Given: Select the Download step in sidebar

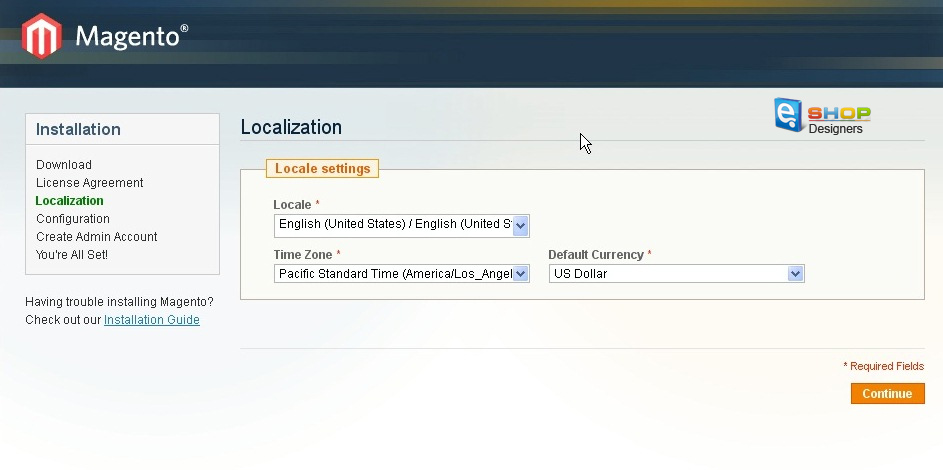Looking at the screenshot, I should coord(64,165).
